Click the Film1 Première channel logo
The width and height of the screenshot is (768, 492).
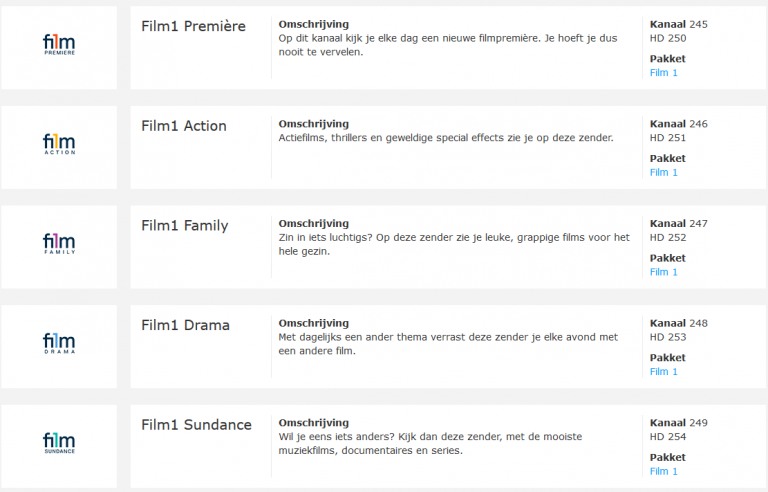(59, 45)
